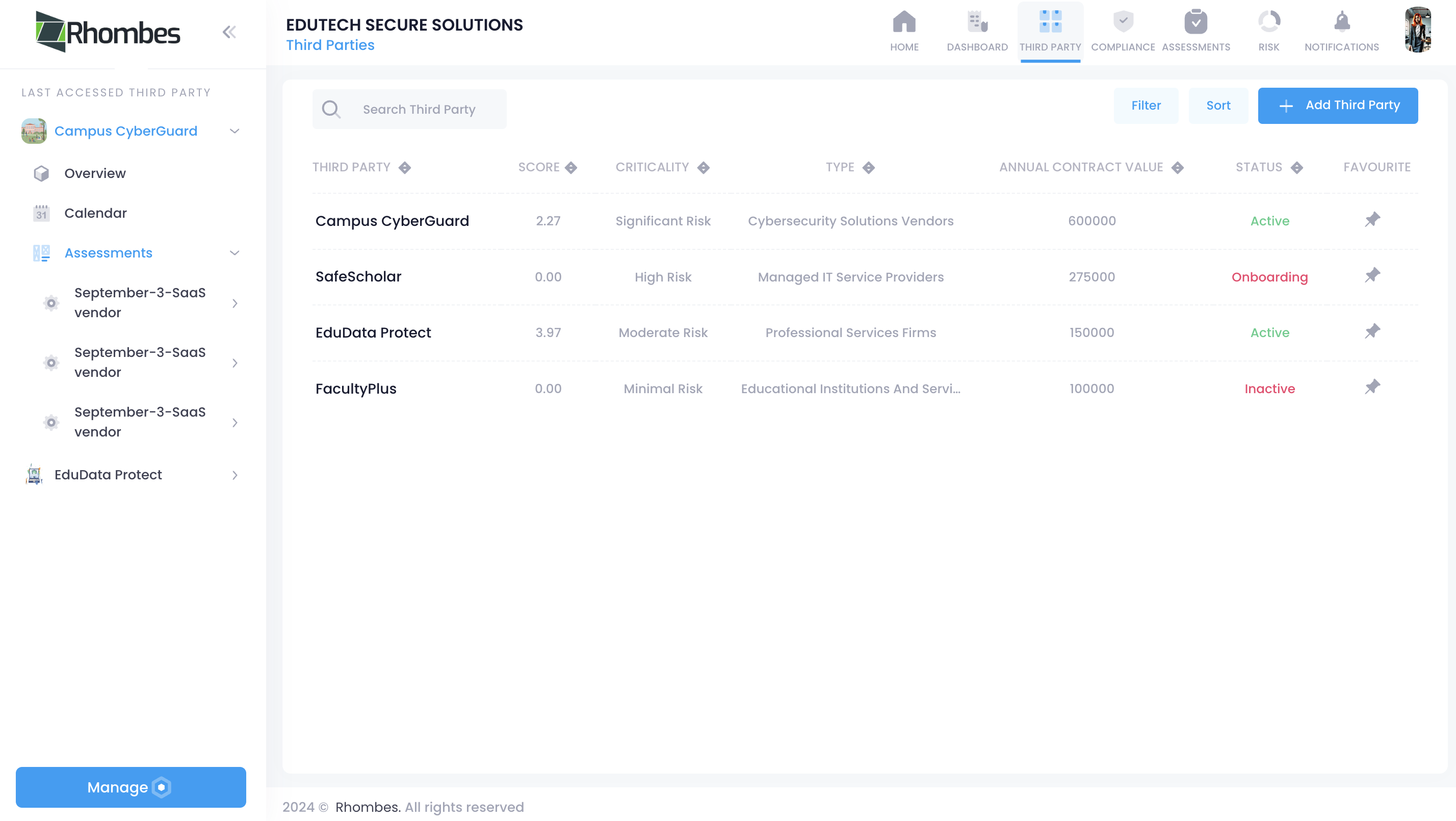Screen dimensions: 1456x821
Task: Click the Assessments sidebar icon
Action: click(x=41, y=253)
